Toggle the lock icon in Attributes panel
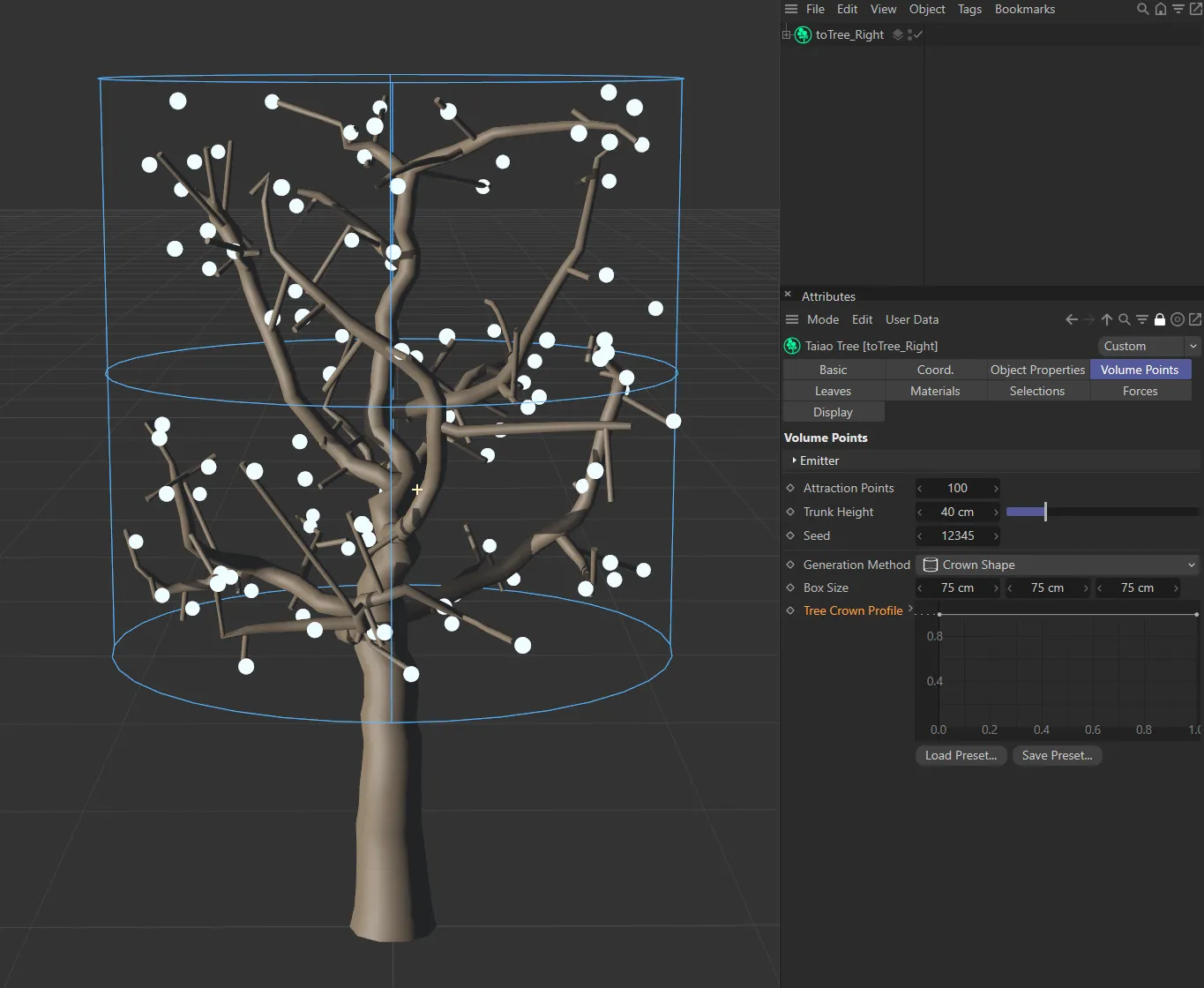Image resolution: width=1204 pixels, height=988 pixels. pos(1160,320)
